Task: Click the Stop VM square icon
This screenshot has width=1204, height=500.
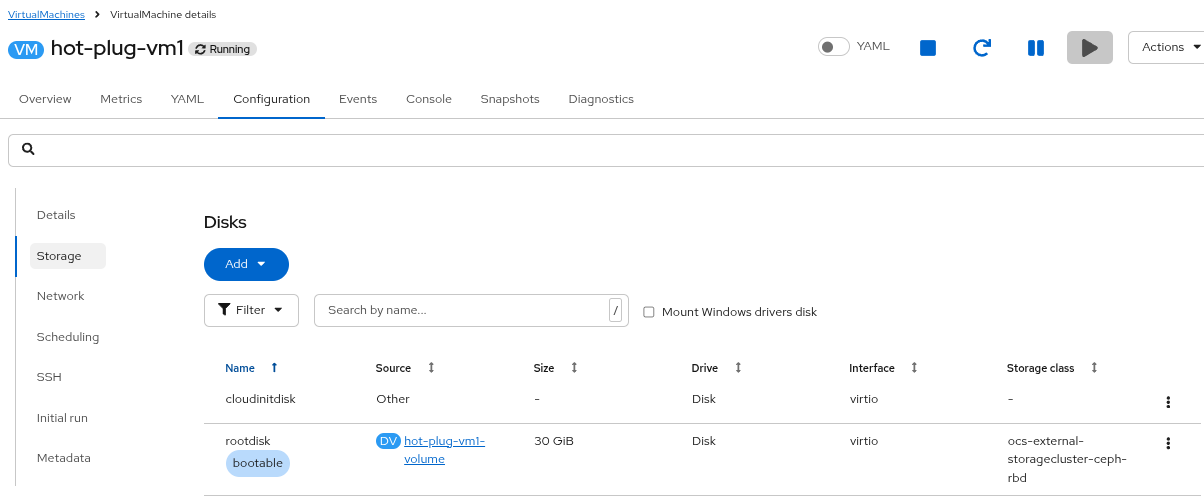Action: (927, 48)
